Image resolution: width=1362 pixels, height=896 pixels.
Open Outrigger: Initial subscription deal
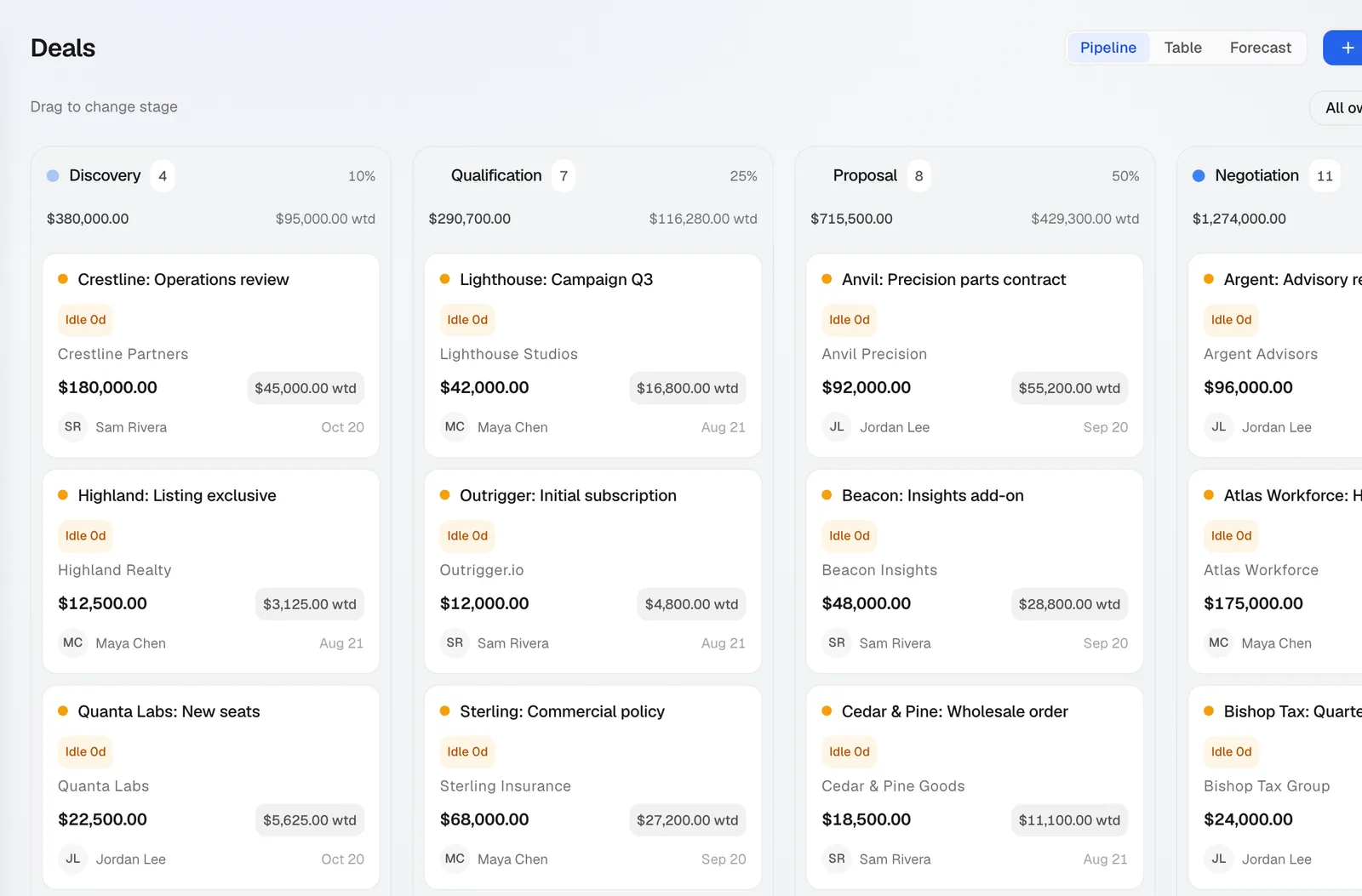coord(568,496)
